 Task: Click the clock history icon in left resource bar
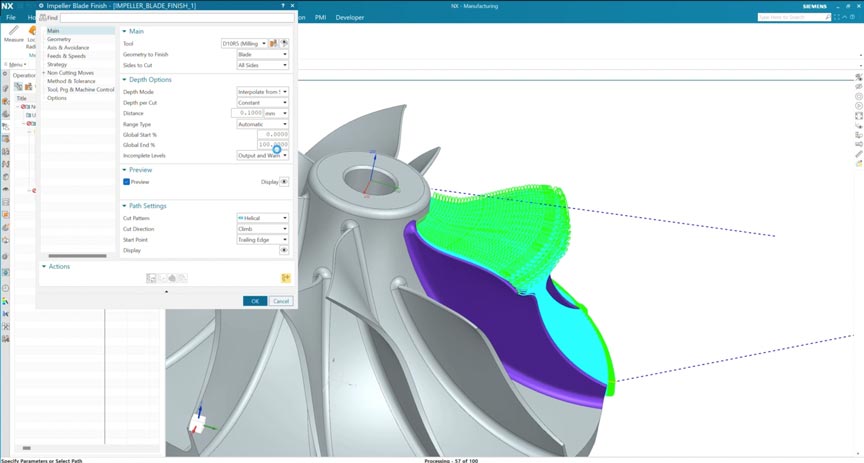[6, 288]
